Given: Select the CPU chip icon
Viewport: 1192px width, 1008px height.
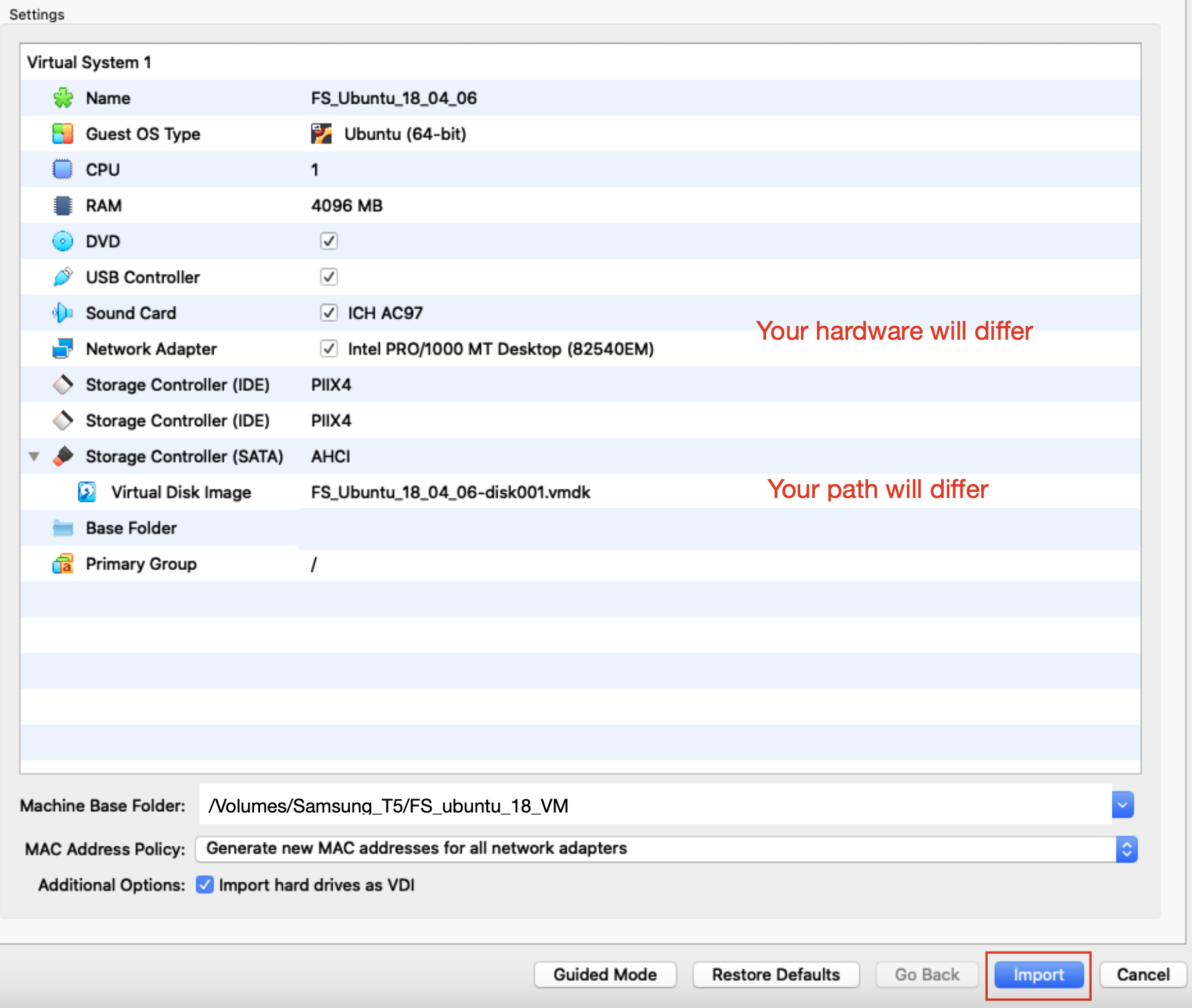Looking at the screenshot, I should [x=63, y=170].
